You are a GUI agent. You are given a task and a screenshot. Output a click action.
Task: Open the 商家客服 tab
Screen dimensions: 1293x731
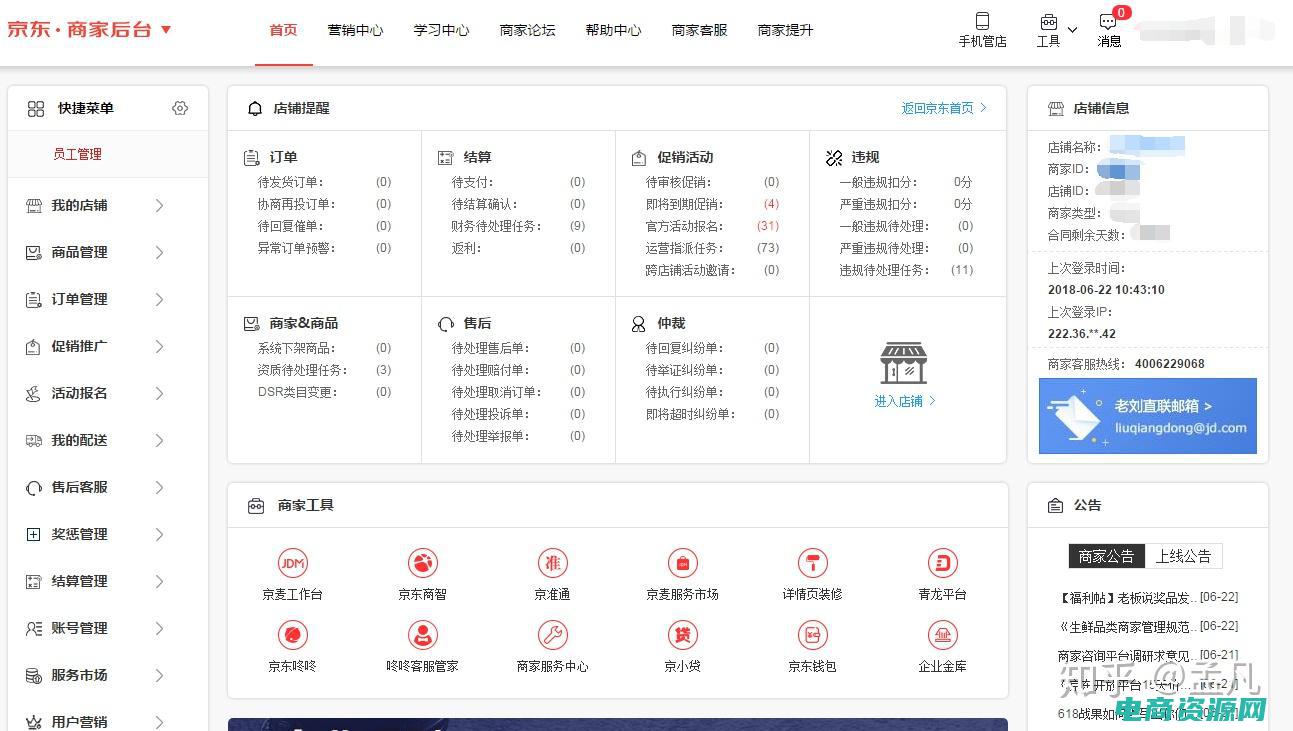click(699, 30)
